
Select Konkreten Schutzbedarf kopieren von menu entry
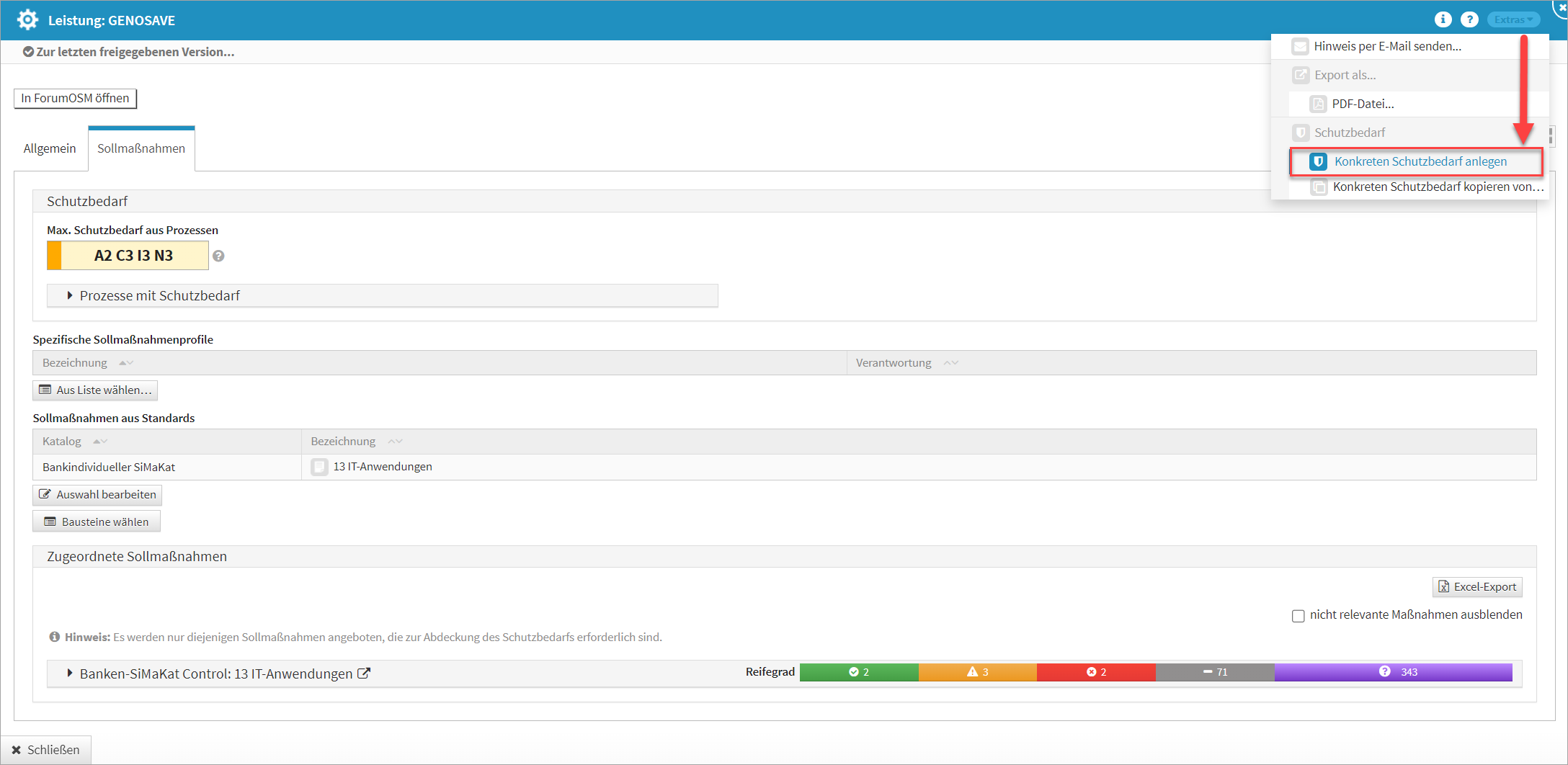[1437, 187]
